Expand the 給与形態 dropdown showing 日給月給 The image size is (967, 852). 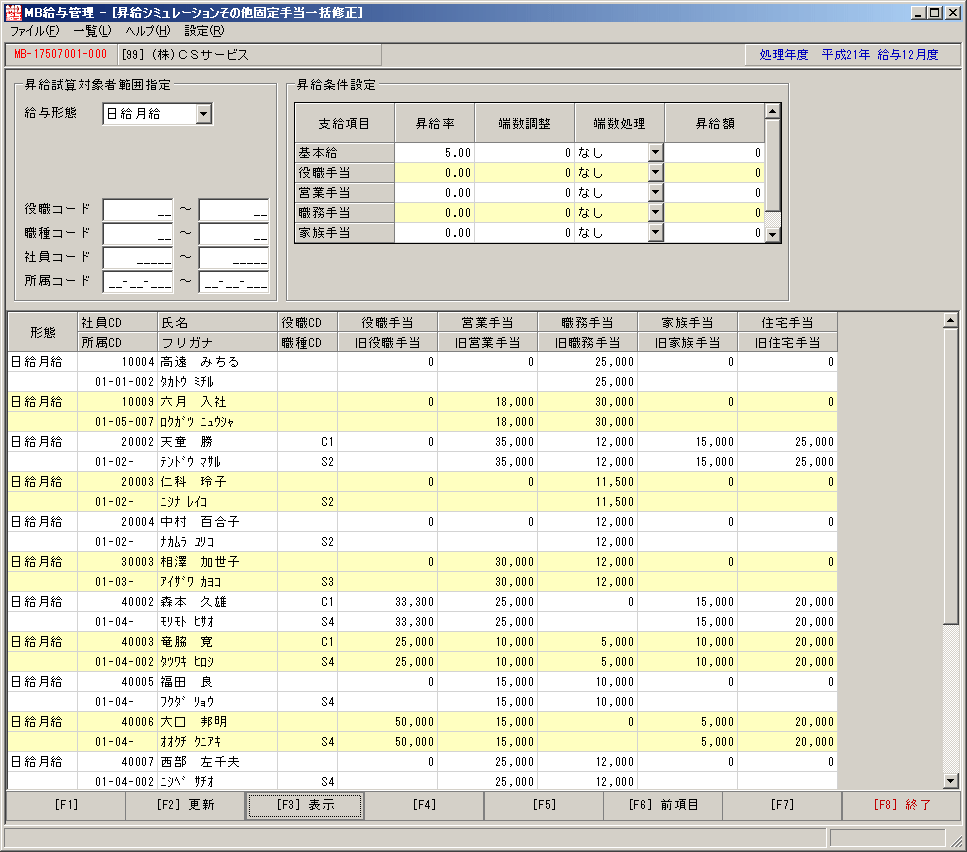click(204, 113)
